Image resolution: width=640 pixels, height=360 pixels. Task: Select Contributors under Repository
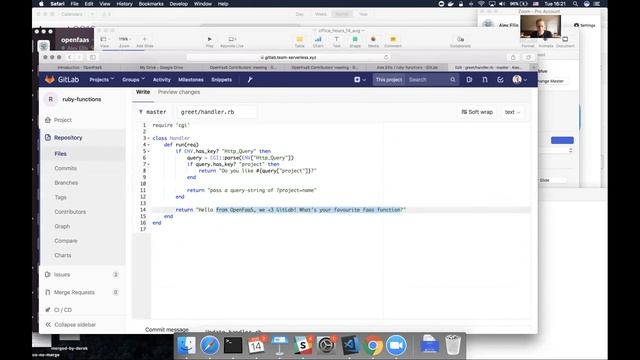70,212
